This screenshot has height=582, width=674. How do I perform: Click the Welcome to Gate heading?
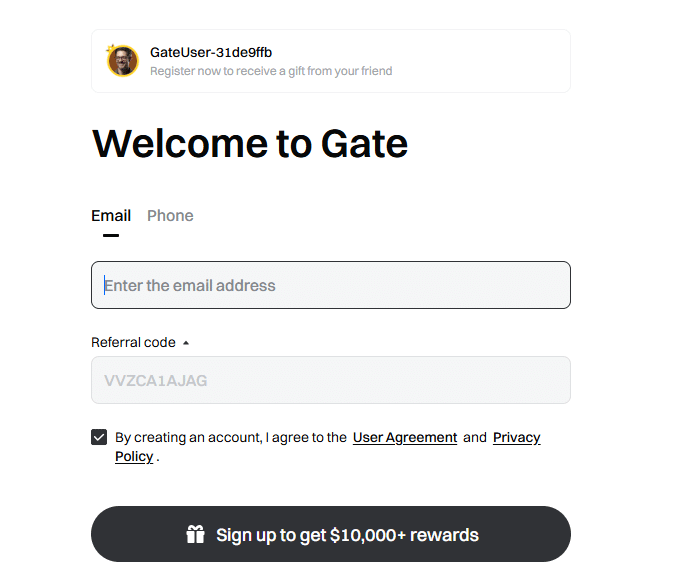pyautogui.click(x=250, y=144)
